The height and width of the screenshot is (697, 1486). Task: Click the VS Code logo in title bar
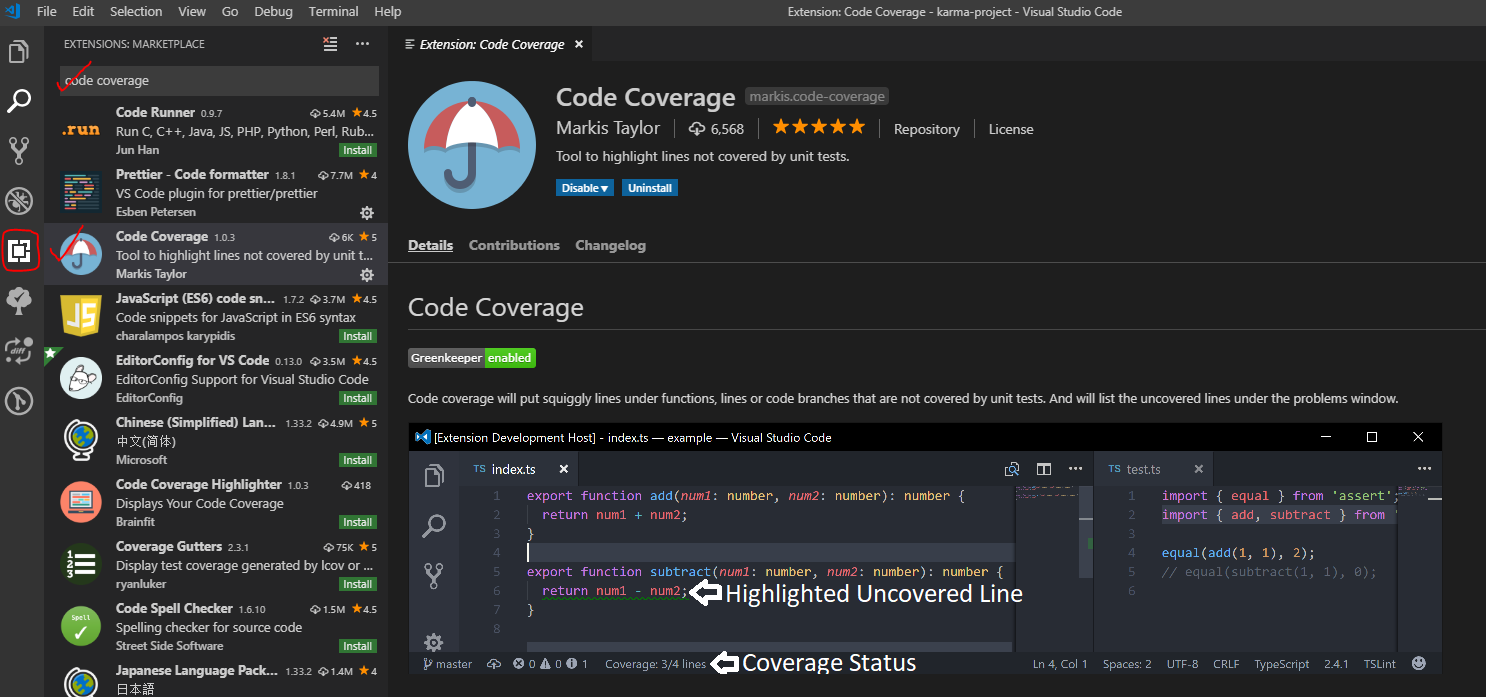(14, 12)
